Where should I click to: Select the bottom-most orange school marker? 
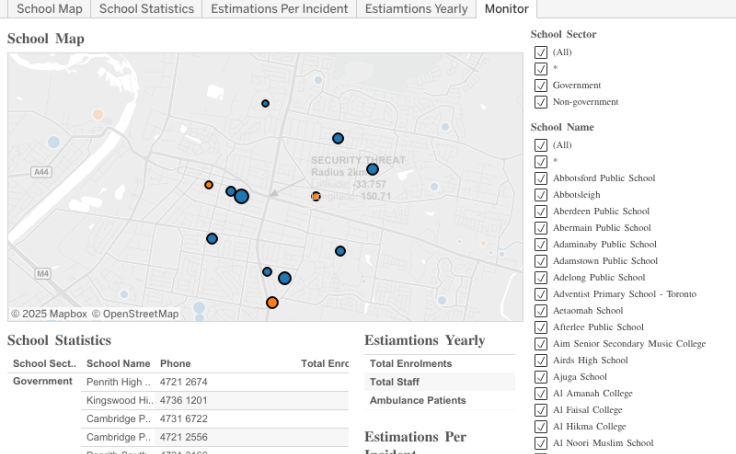coord(272,302)
